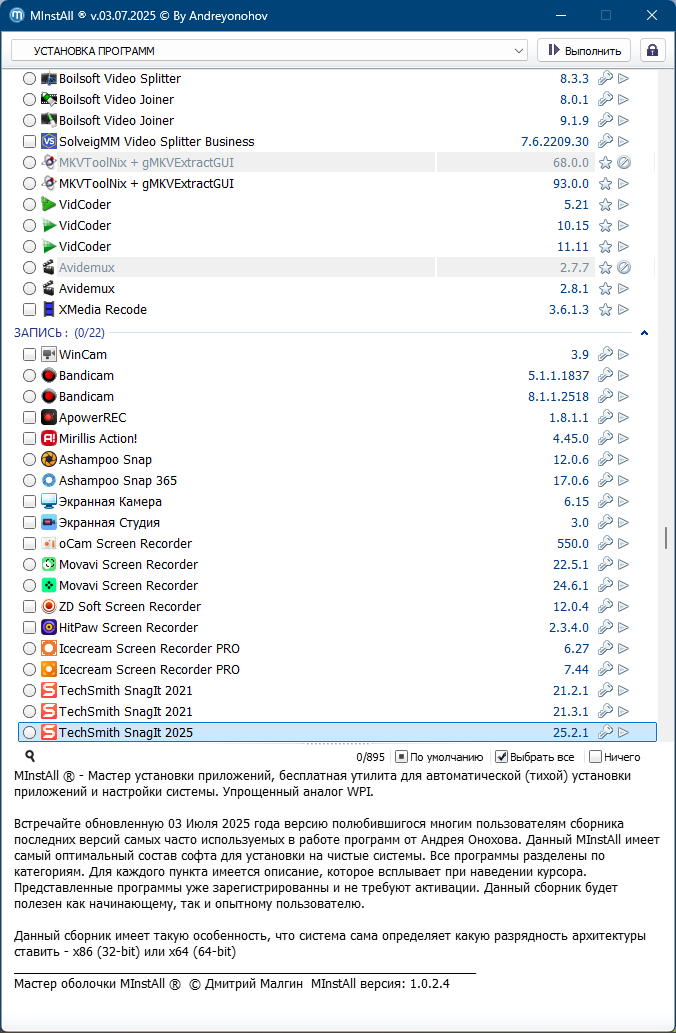This screenshot has width=676, height=1033.
Task: Click play arrow for TechSmith SnagIt 2025
Action: [x=624, y=732]
